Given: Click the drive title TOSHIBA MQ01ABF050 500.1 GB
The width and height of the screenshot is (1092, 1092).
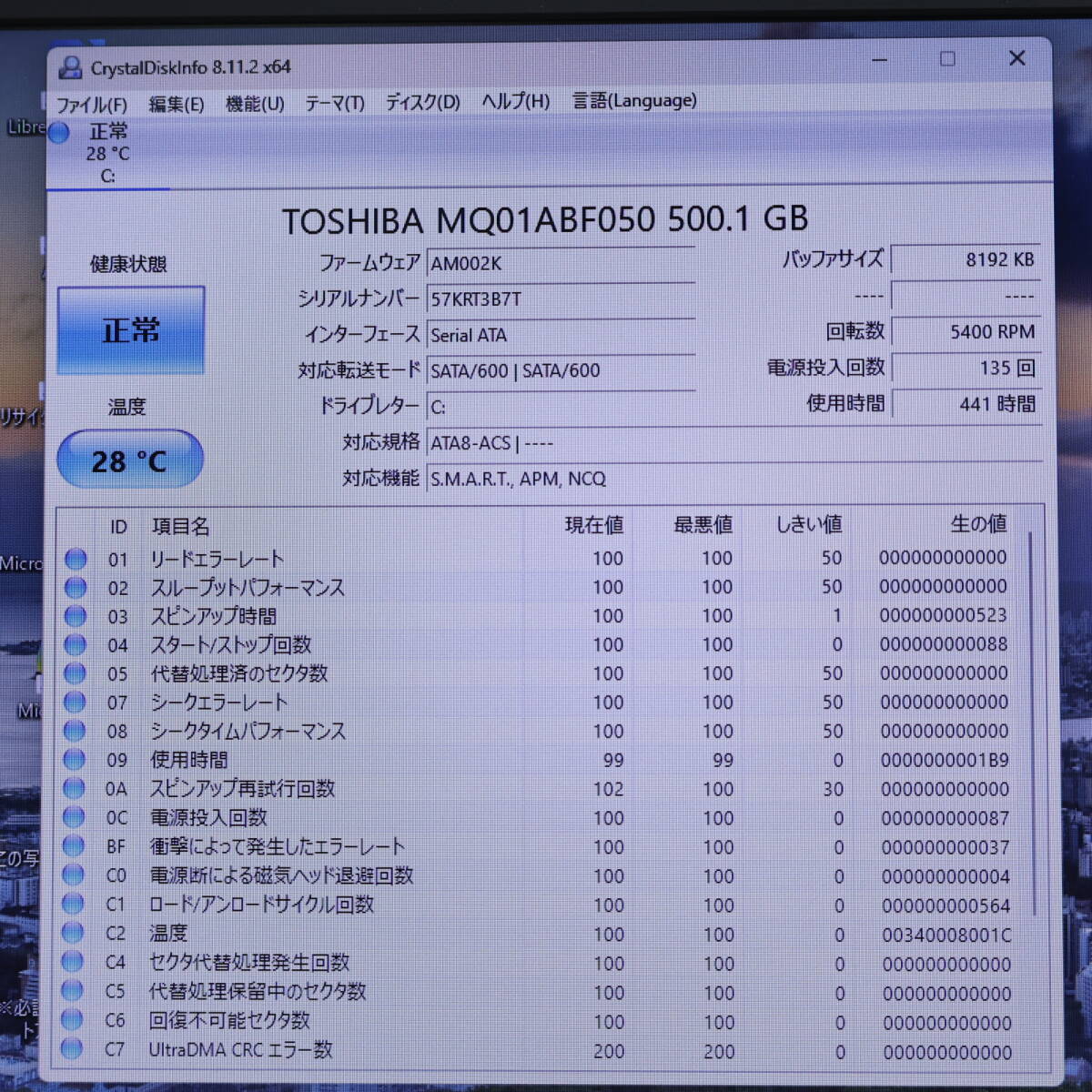Looking at the screenshot, I should [x=545, y=219].
